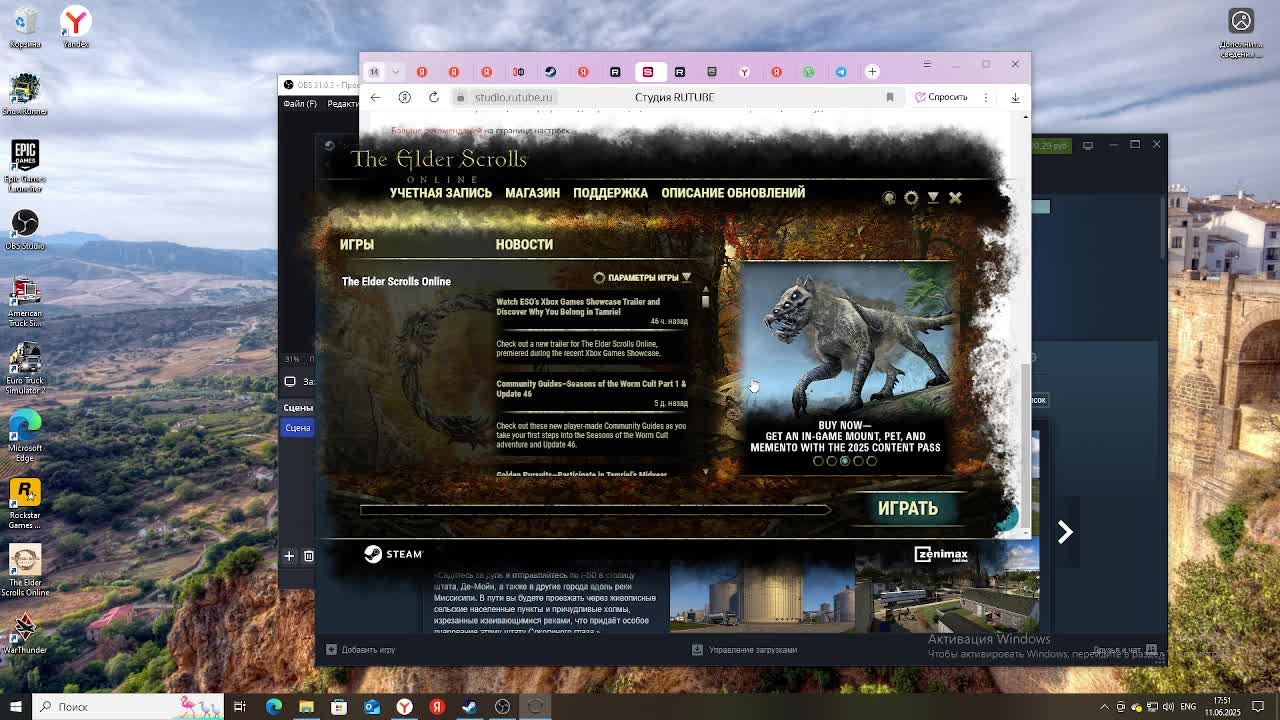
Task: Delete scene with OBS trash icon
Action: coord(309,556)
